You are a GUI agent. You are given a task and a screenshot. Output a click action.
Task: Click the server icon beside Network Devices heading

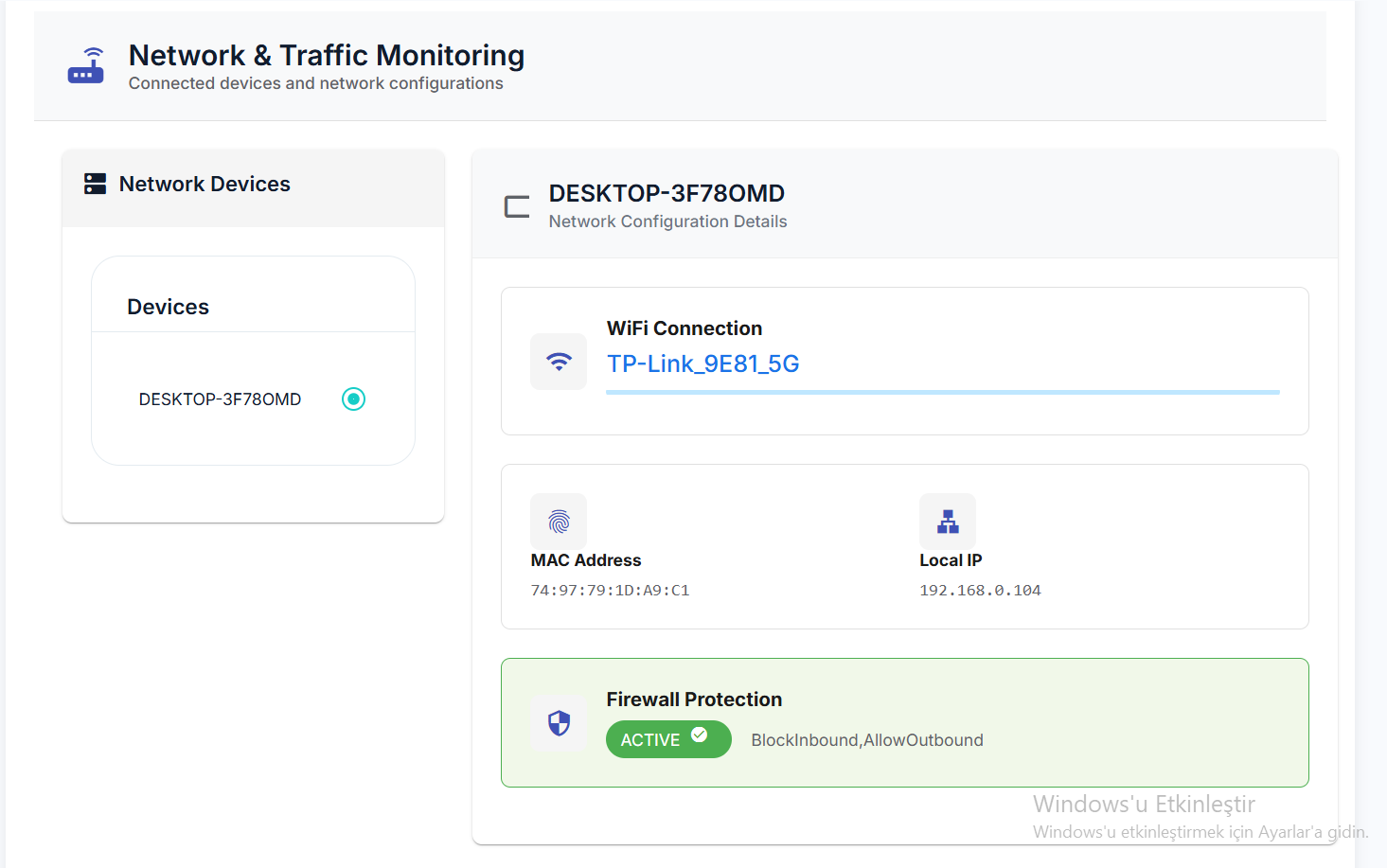(x=95, y=184)
